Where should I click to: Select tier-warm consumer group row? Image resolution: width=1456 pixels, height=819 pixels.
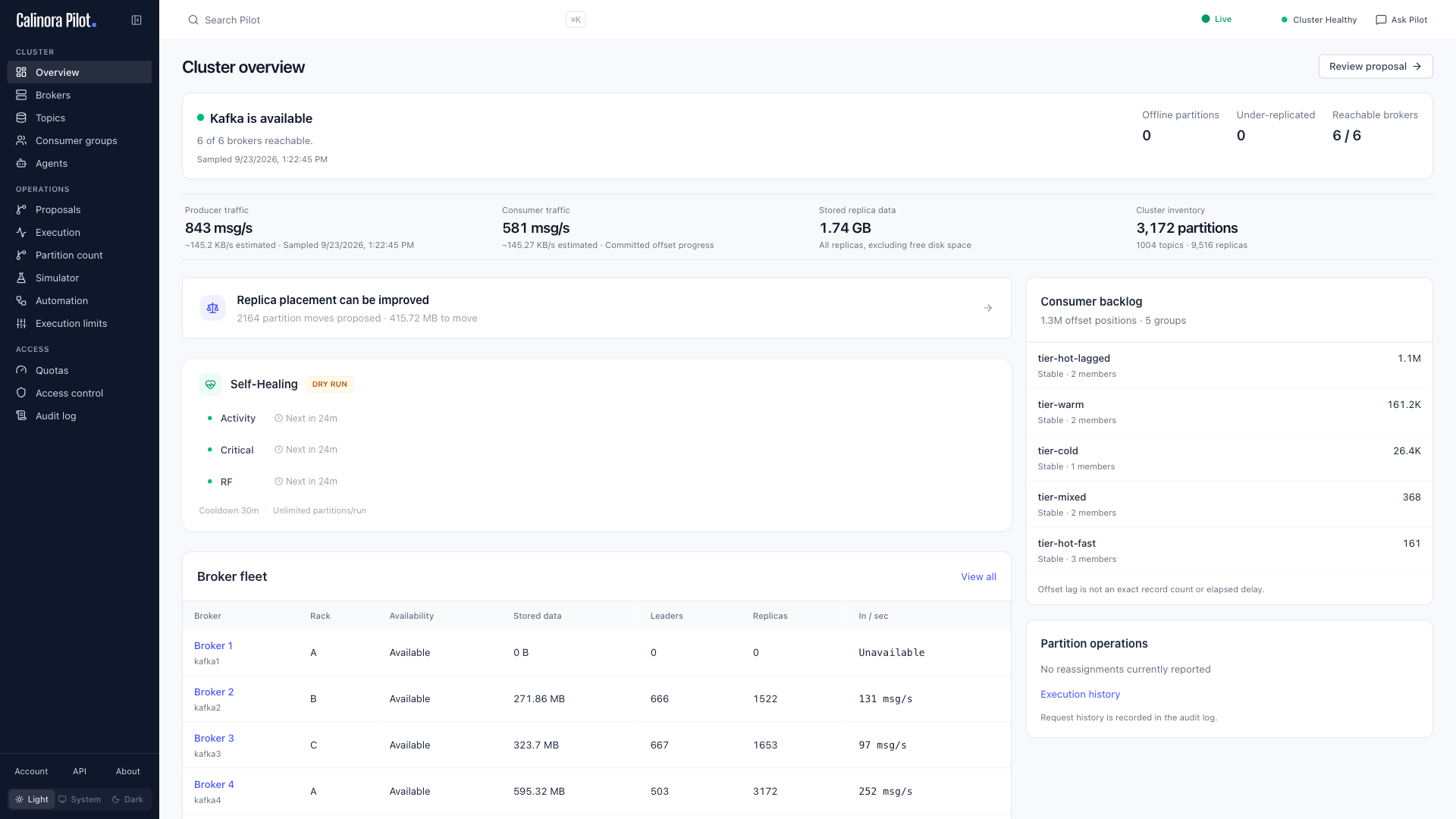point(1228,412)
